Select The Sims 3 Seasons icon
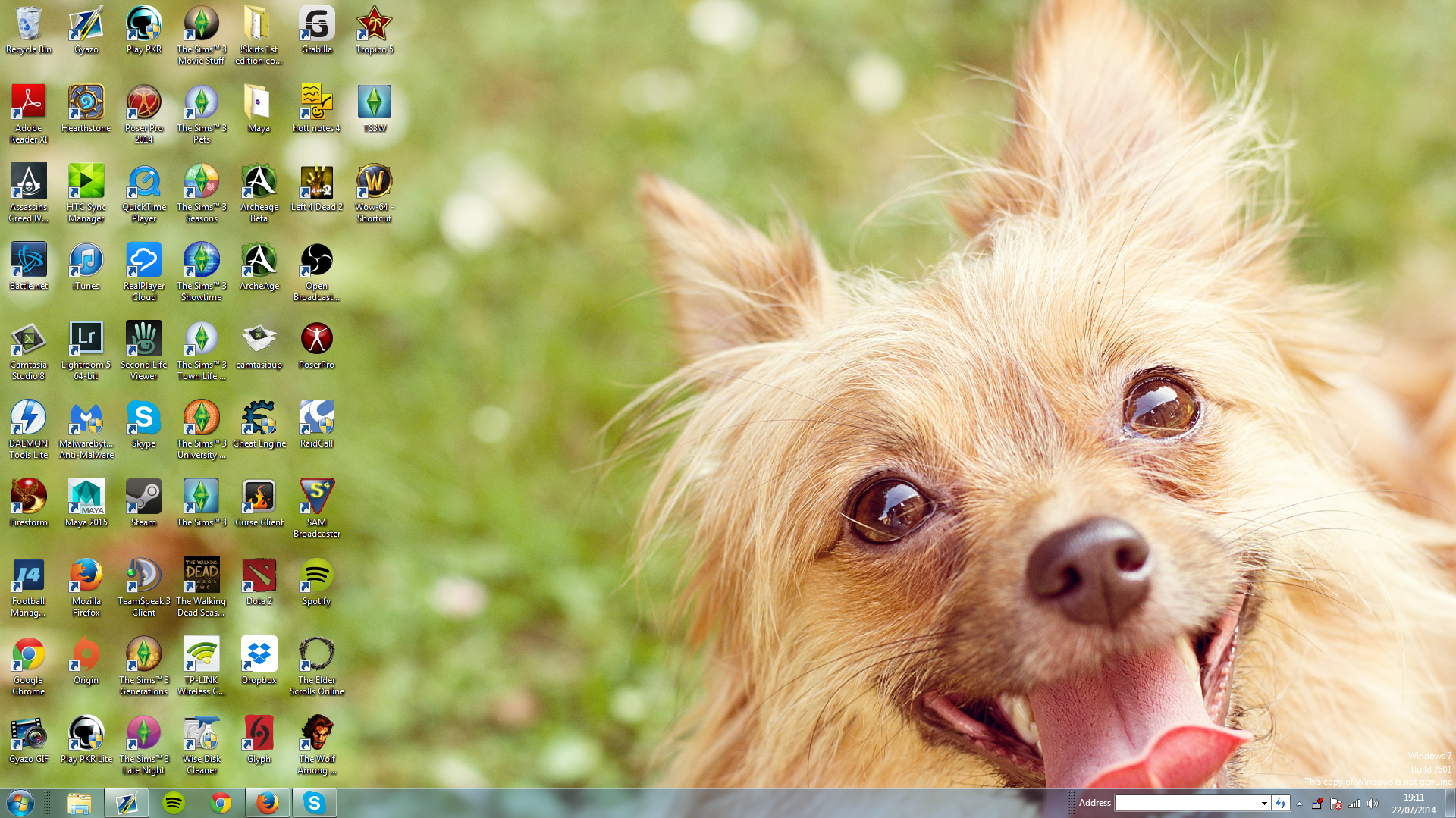The width and height of the screenshot is (1456, 818). click(x=202, y=193)
